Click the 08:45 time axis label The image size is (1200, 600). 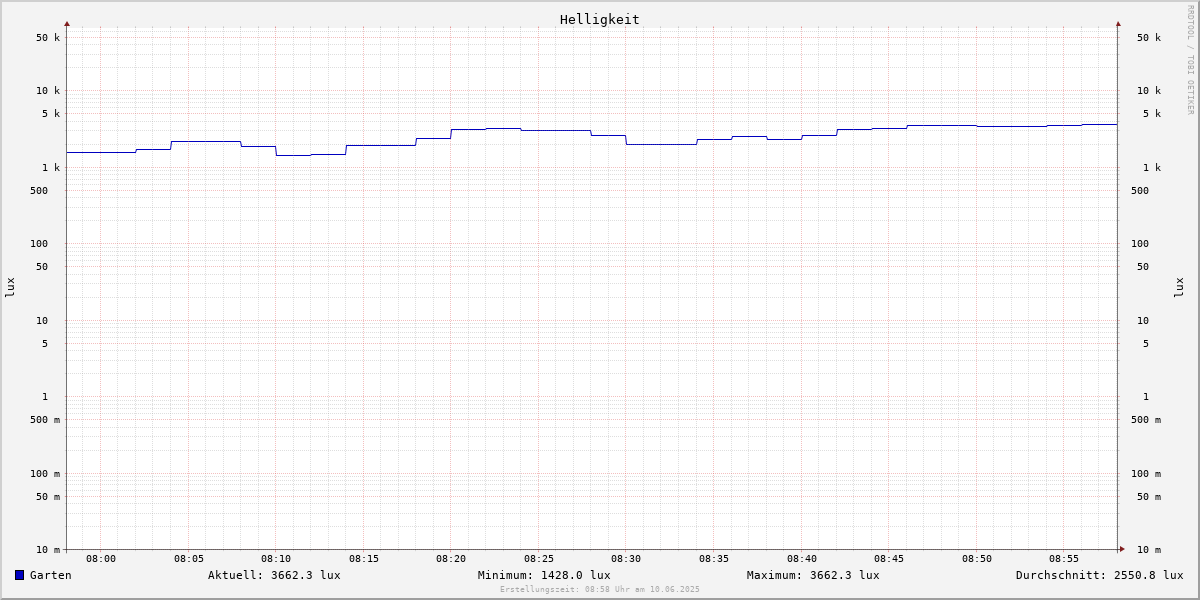[889, 559]
